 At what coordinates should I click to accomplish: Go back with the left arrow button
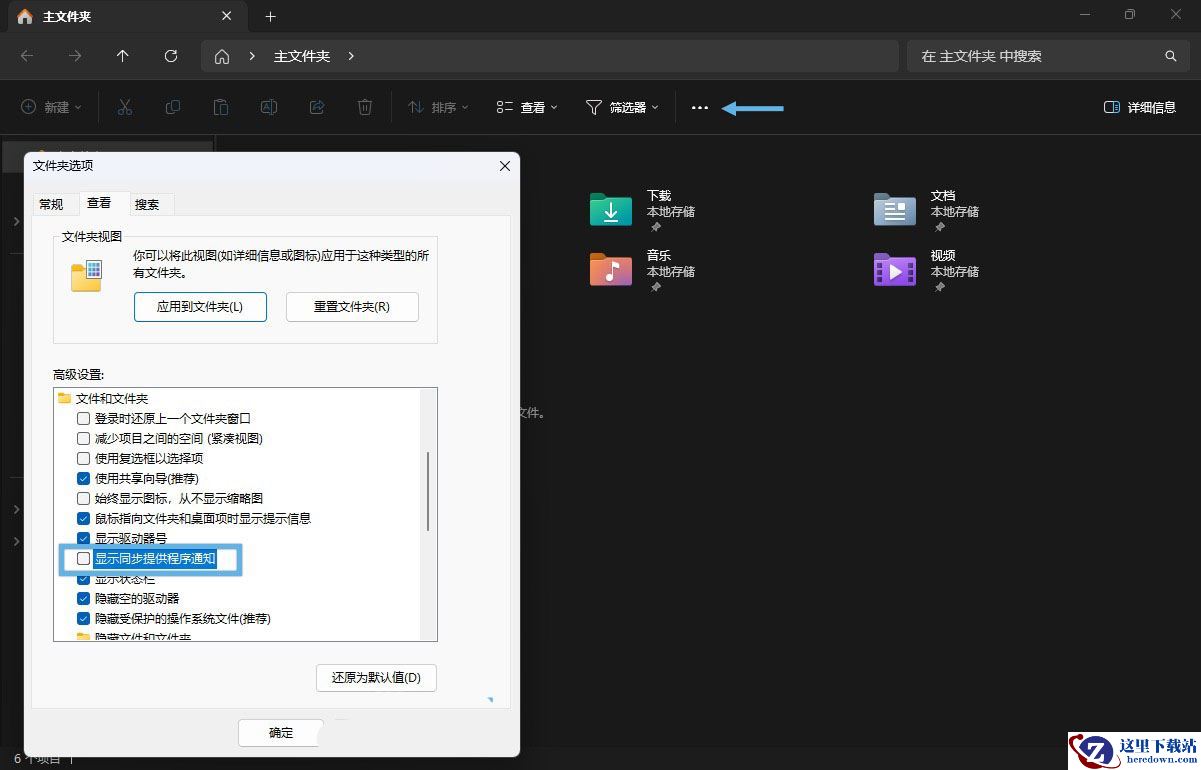pyautogui.click(x=27, y=56)
